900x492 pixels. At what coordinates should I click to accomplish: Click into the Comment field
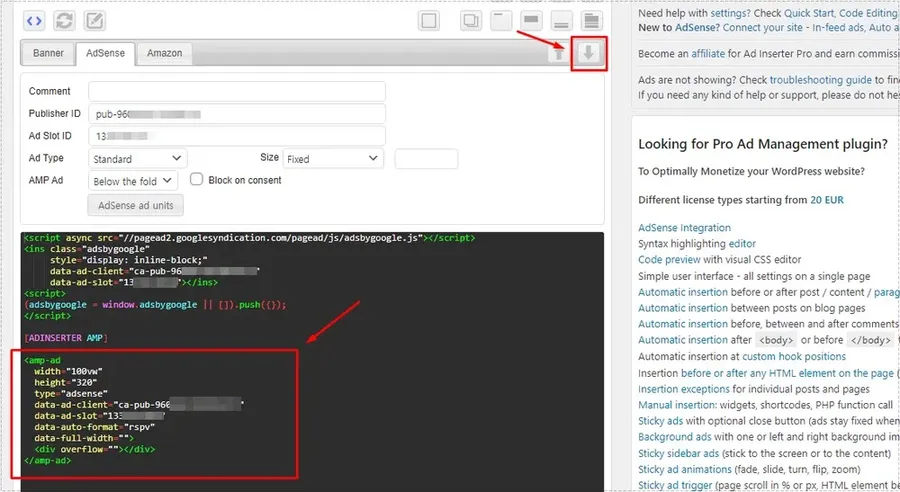(x=236, y=91)
